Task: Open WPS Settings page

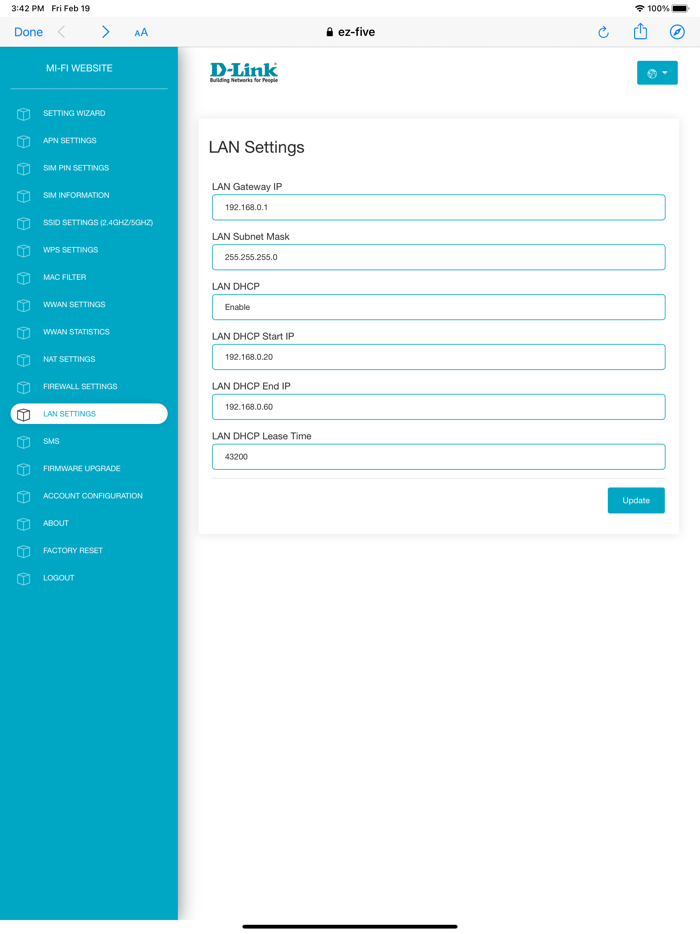Action: pos(70,250)
